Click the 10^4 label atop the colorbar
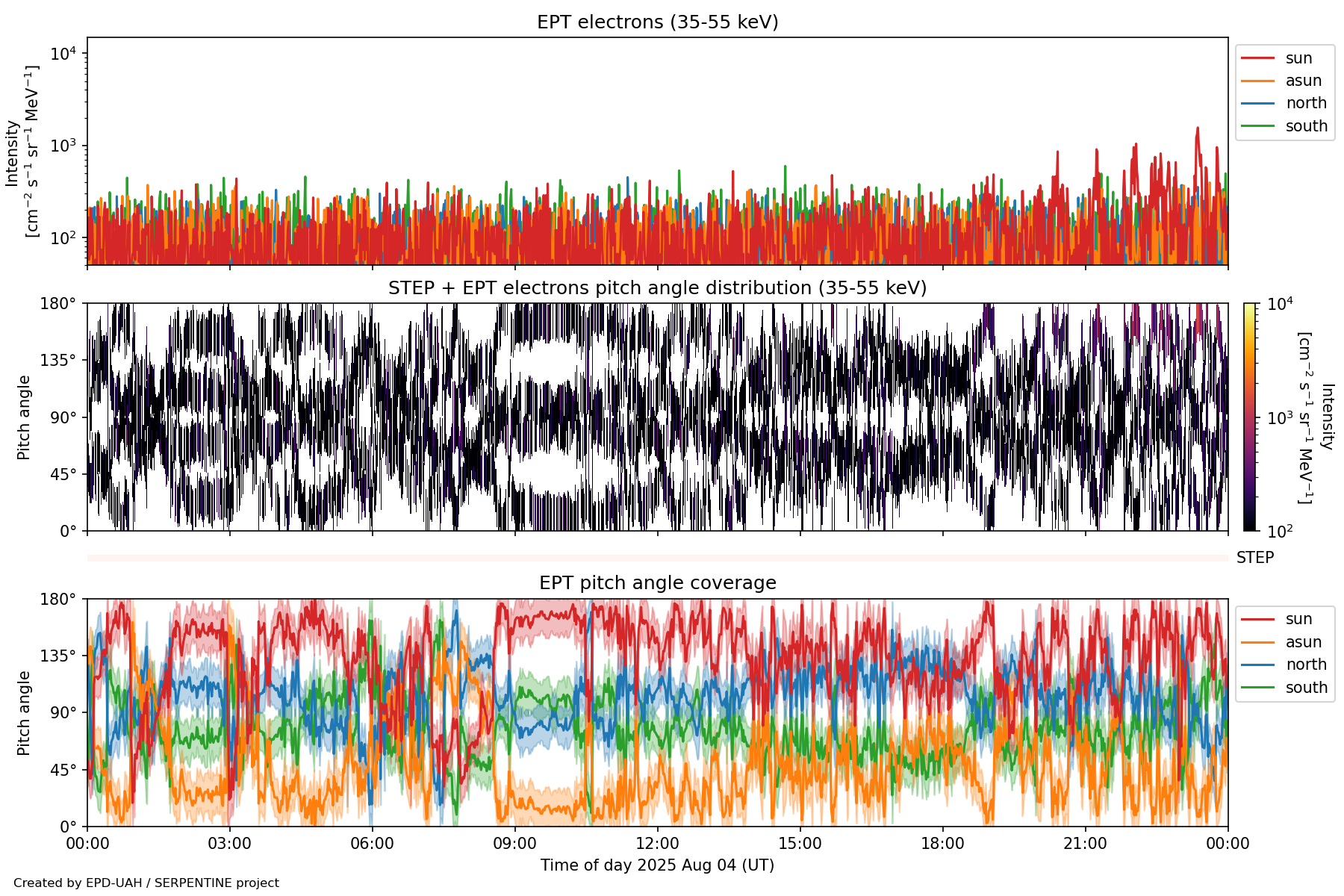This screenshot has width=1344, height=896. 1280,304
